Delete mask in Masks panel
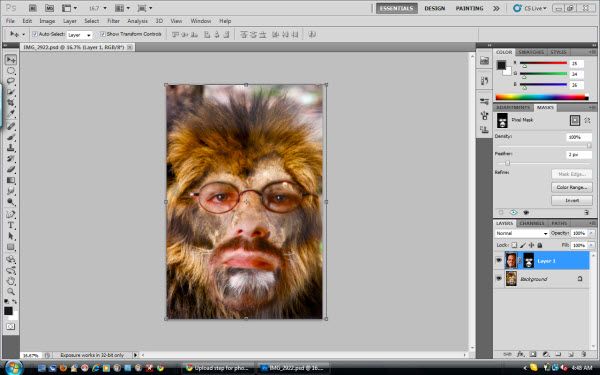 (586, 212)
